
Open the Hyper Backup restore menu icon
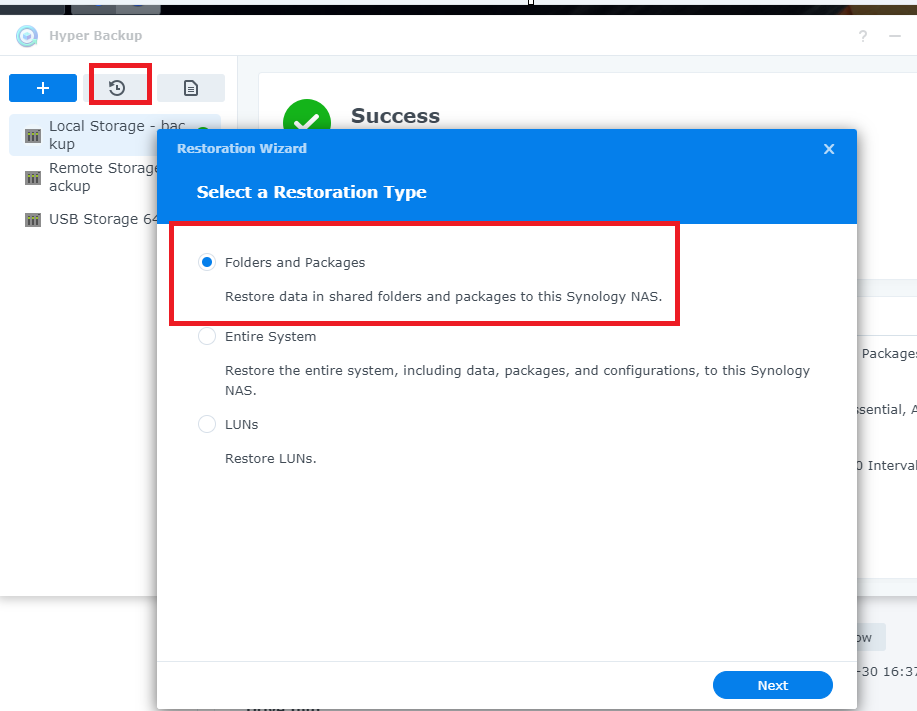119,87
